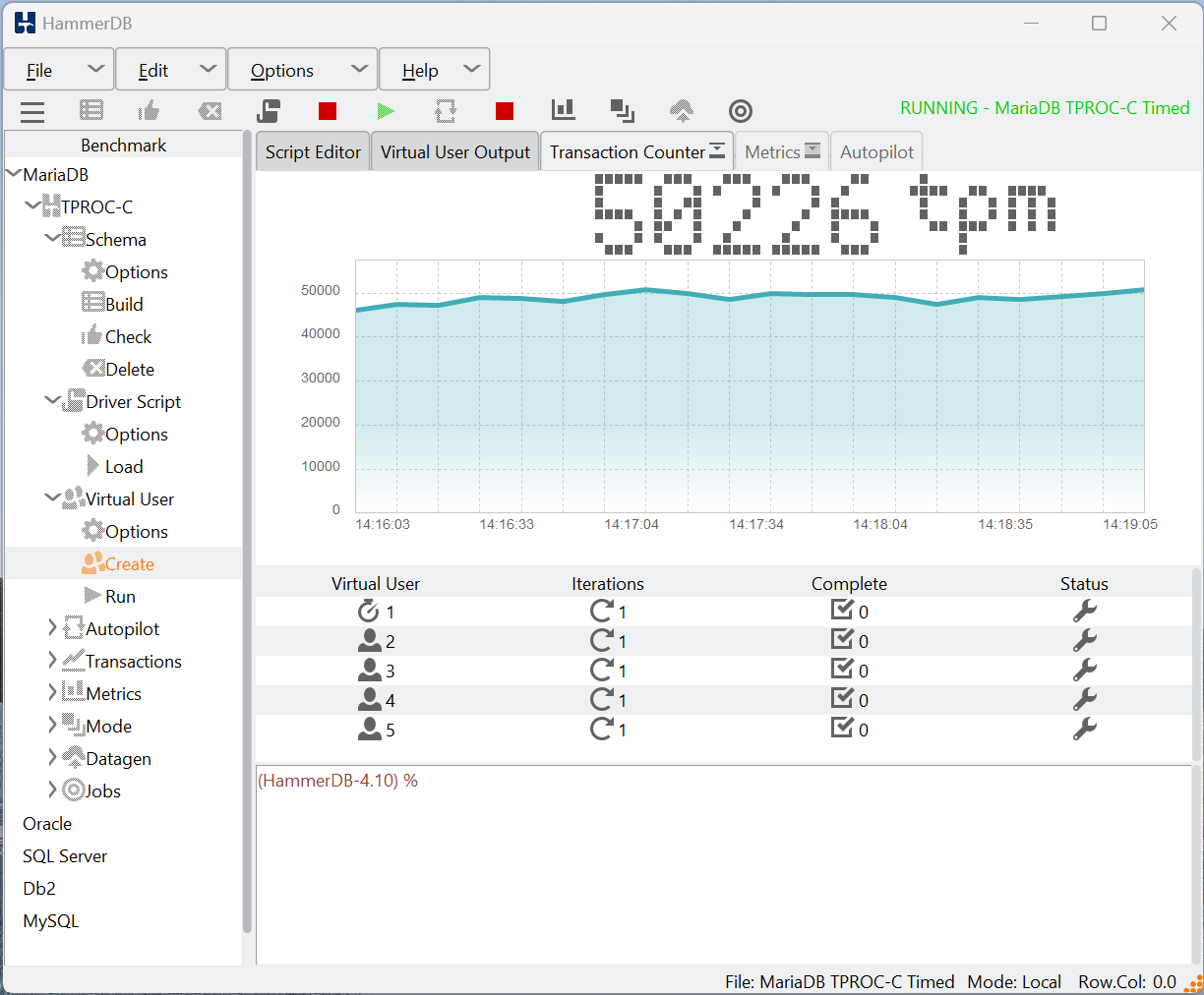Image resolution: width=1204 pixels, height=995 pixels.
Task: Click the person icon of virtual user 3
Action: click(369, 671)
